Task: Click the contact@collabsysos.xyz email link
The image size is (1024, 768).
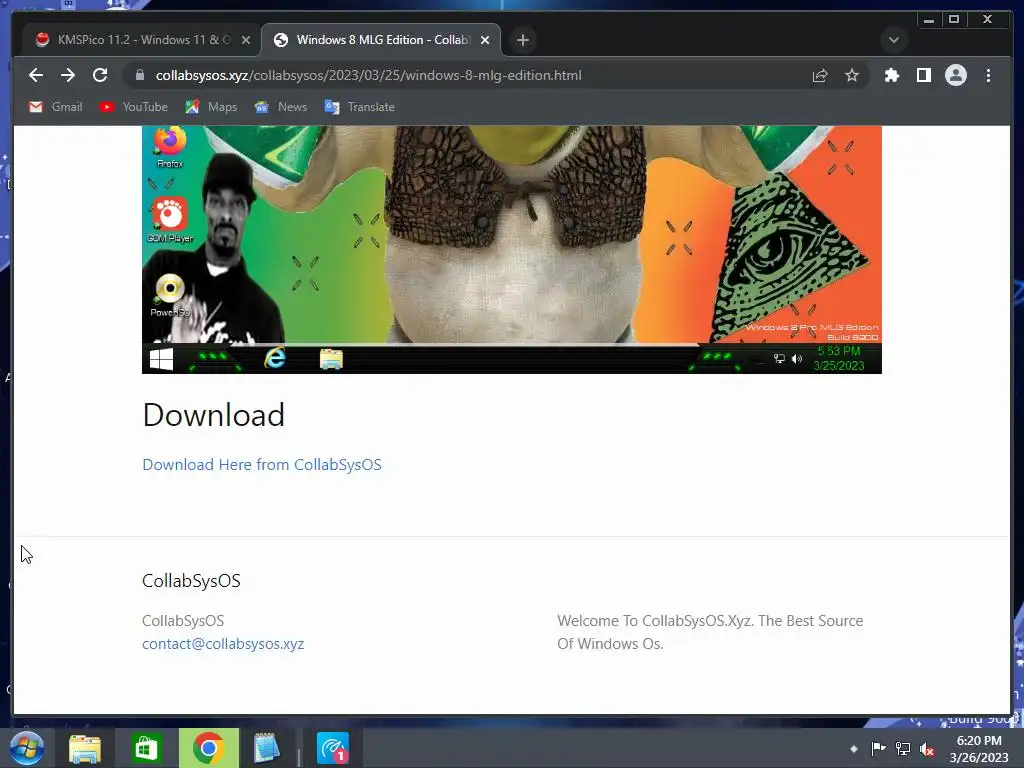Action: [x=223, y=644]
